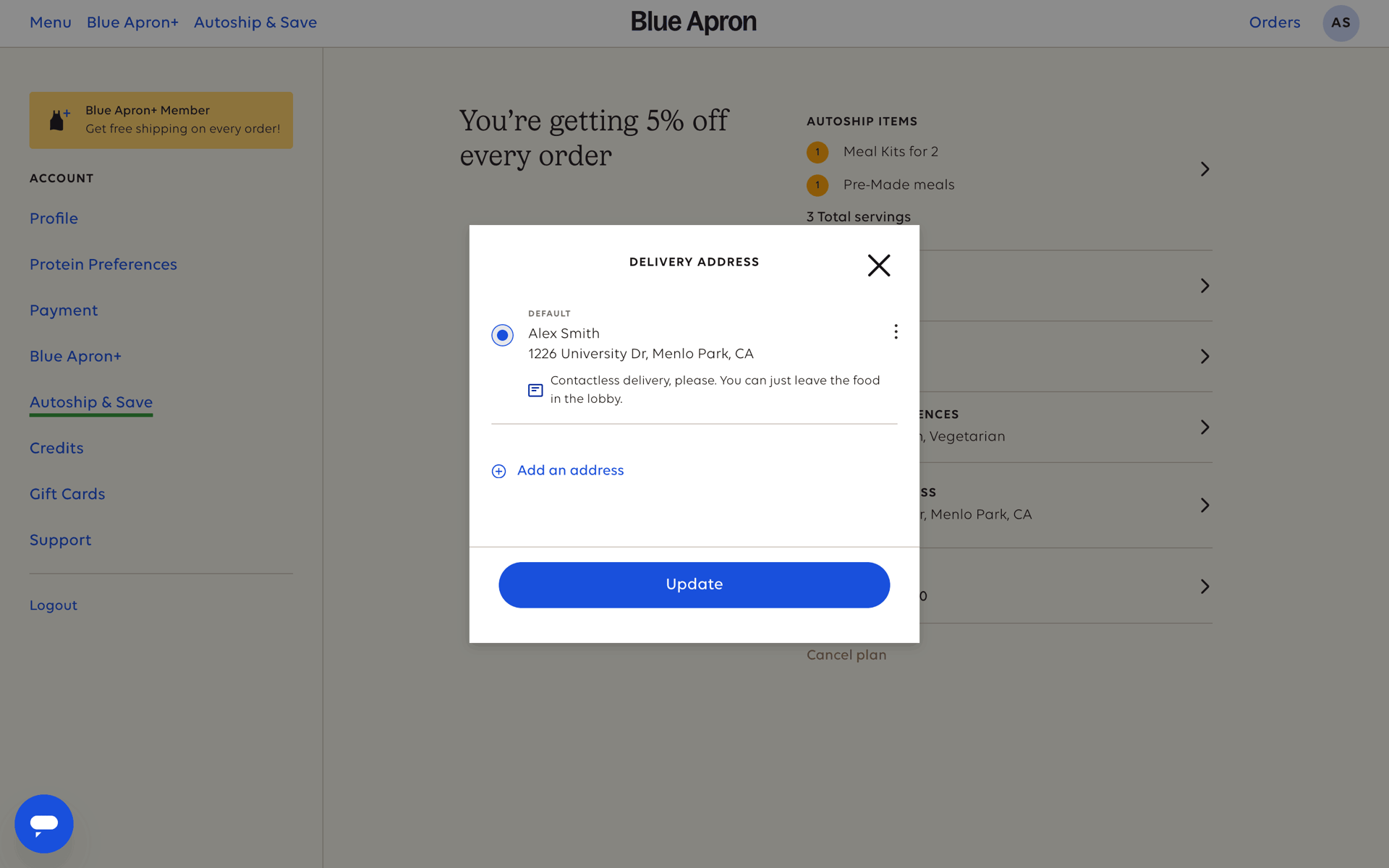This screenshot has height=868, width=1389.
Task: Open Autoship & Save in the top navigation
Action: [255, 22]
